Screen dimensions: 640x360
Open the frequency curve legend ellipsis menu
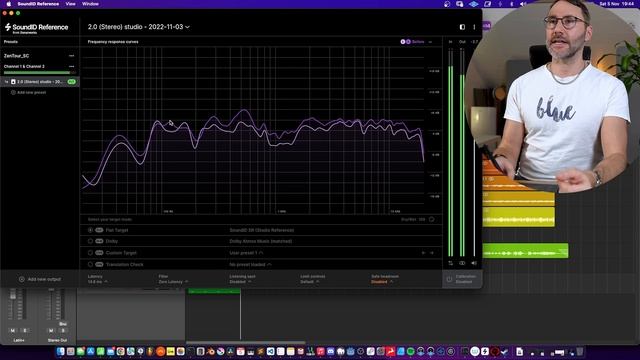pos(430,42)
